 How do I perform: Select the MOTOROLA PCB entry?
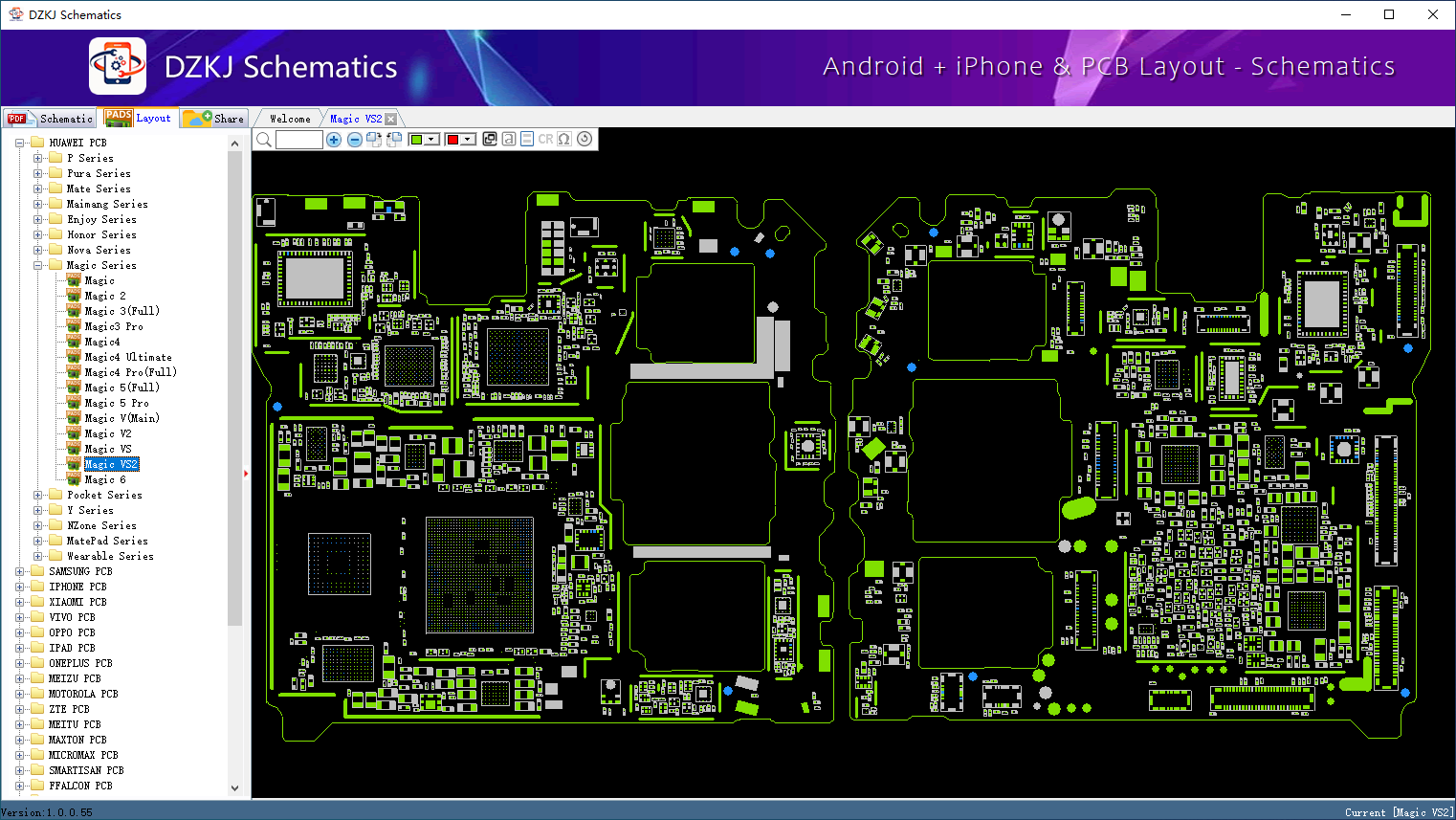pos(83,694)
